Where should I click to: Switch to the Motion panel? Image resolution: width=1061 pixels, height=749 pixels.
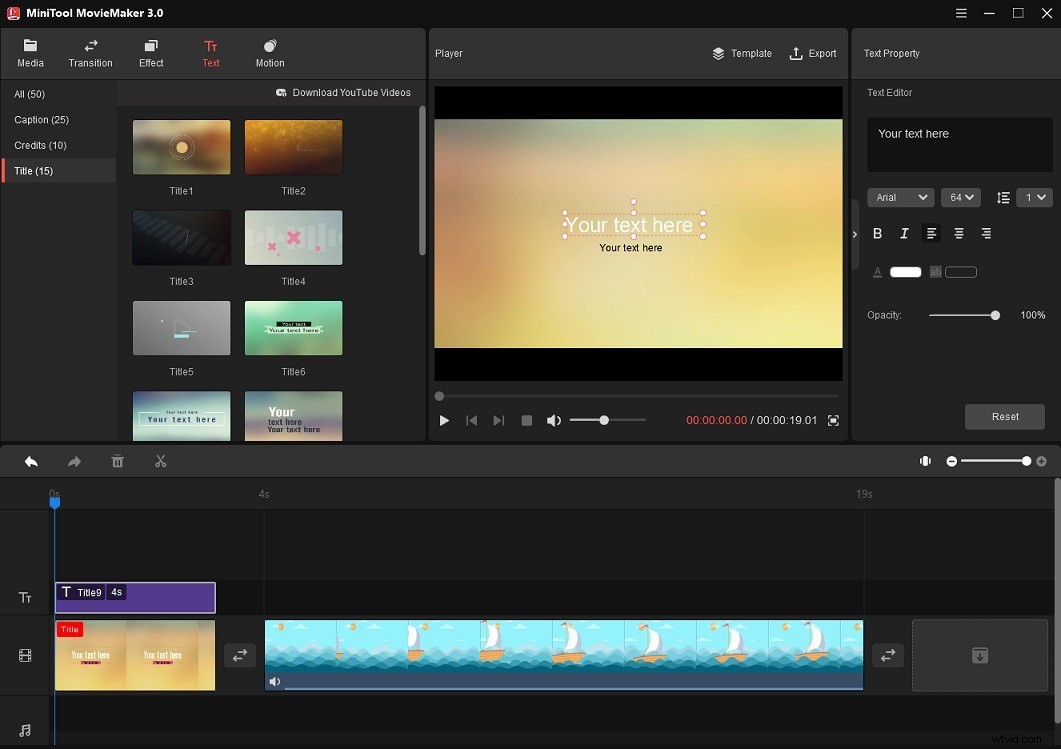[x=268, y=52]
